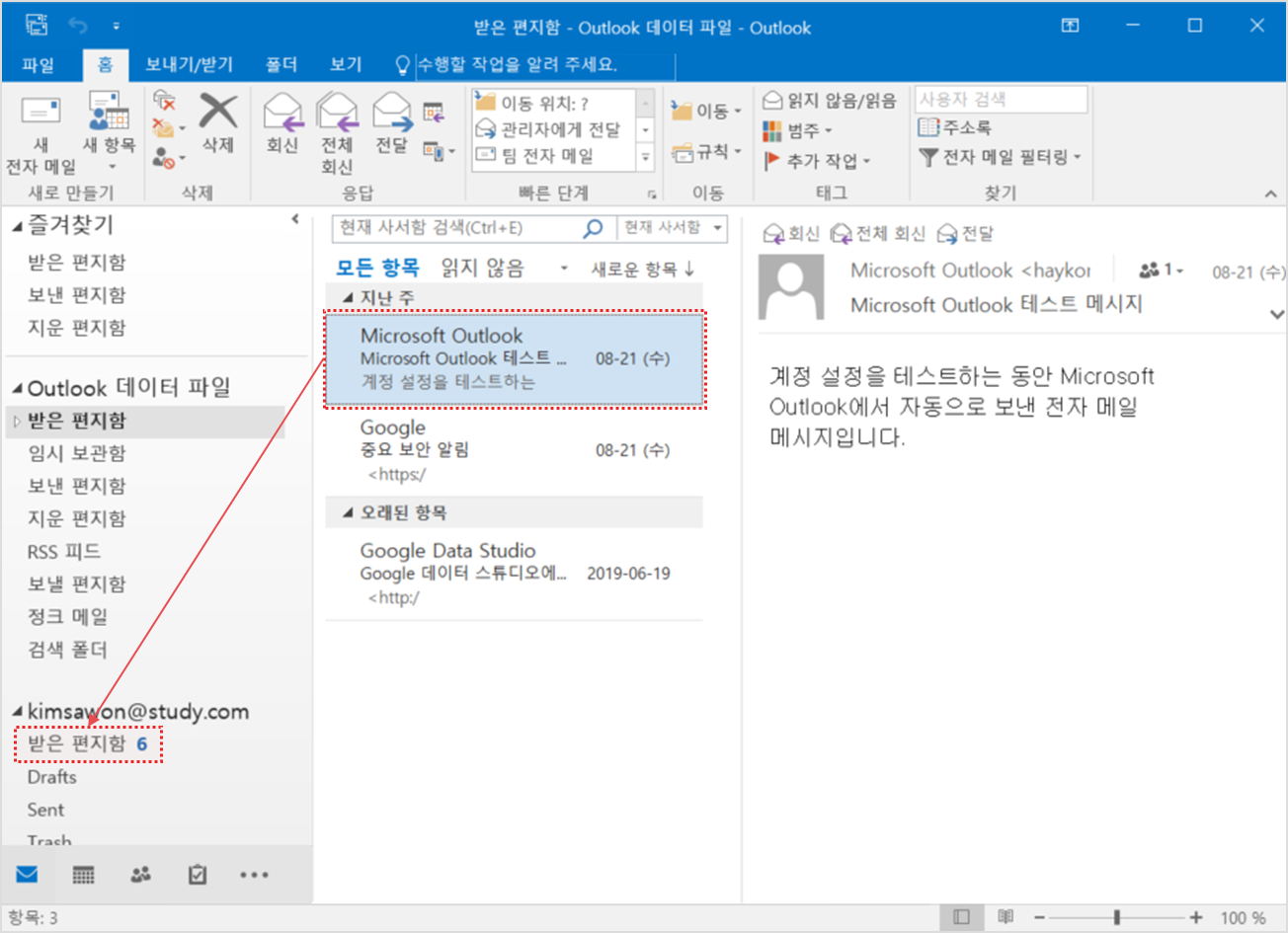Open the Address Book (주소록) button
This screenshot has height=933, width=1288.
coord(955,127)
